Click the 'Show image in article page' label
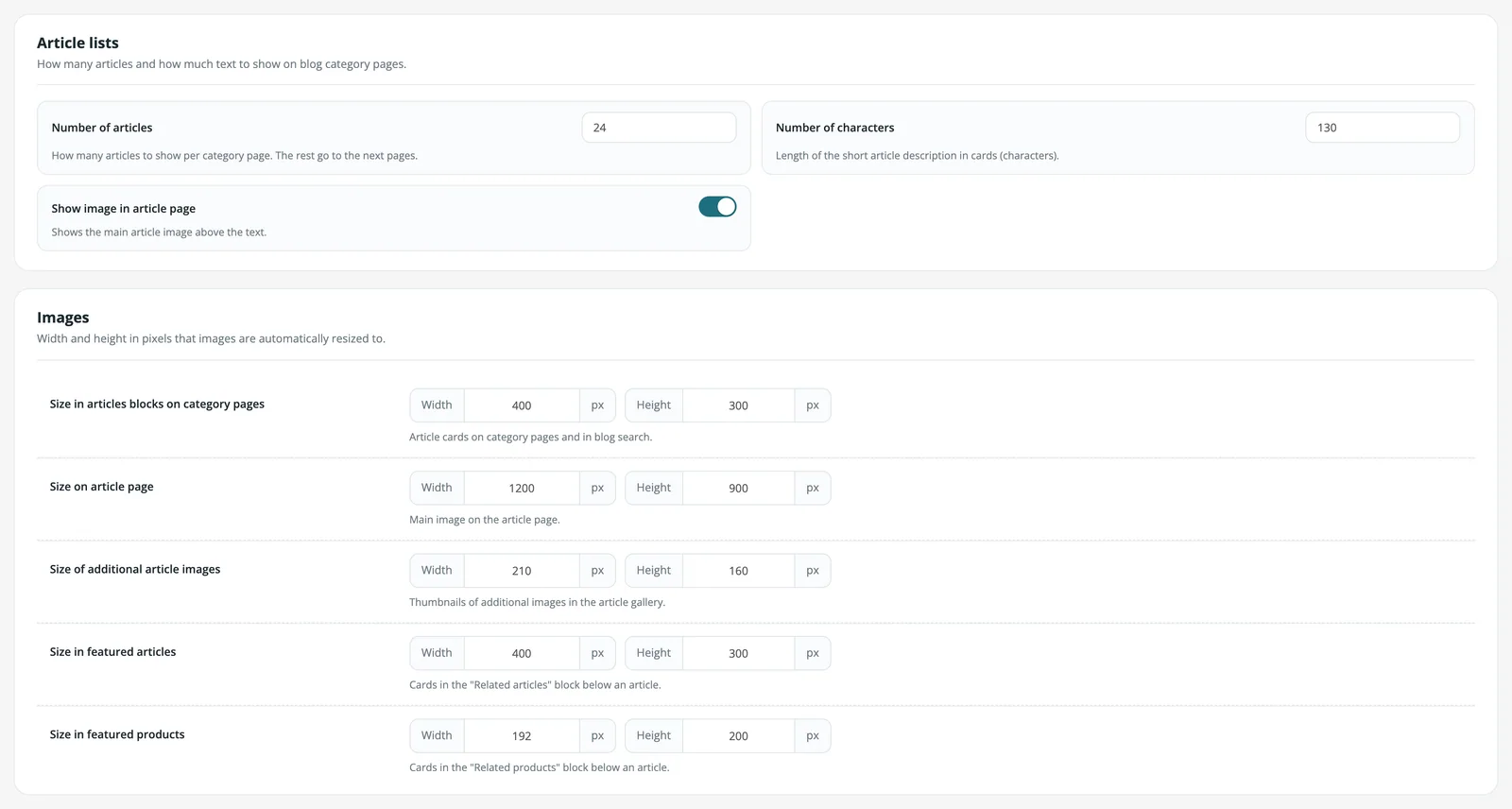Viewport: 1512px width, 809px height. pyautogui.click(x=124, y=209)
